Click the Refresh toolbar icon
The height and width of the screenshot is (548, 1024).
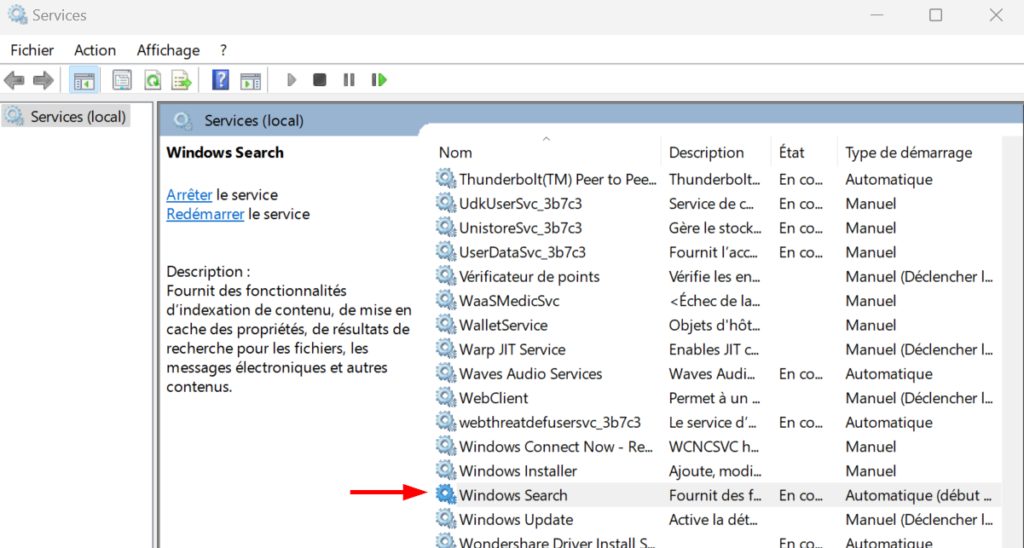point(153,80)
